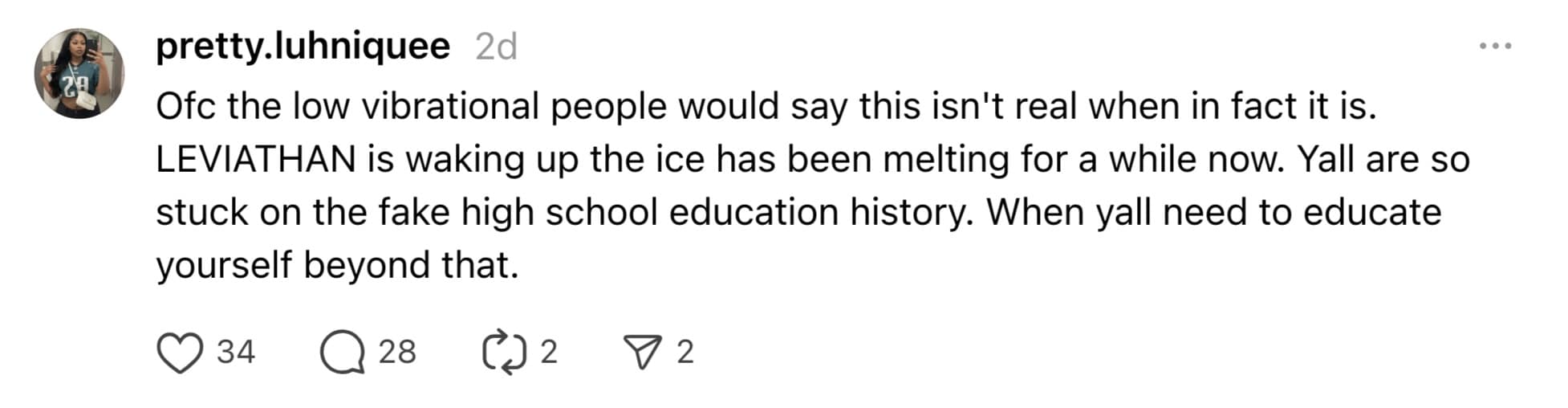The width and height of the screenshot is (1568, 408).
Task: View who liked via the 34 count
Action: coord(236,353)
